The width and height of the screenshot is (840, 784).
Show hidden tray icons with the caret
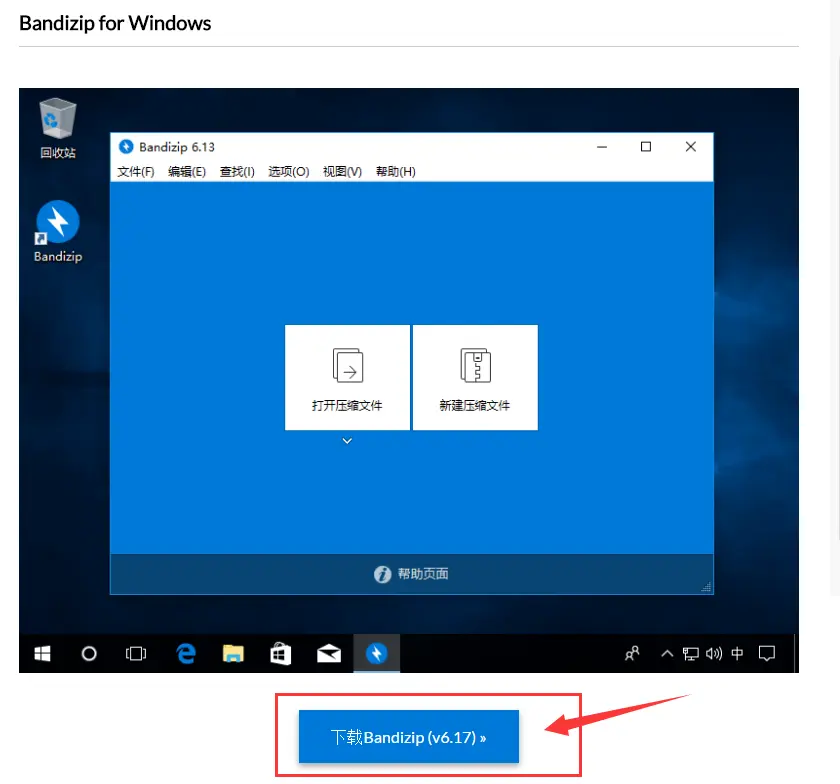[x=667, y=654]
